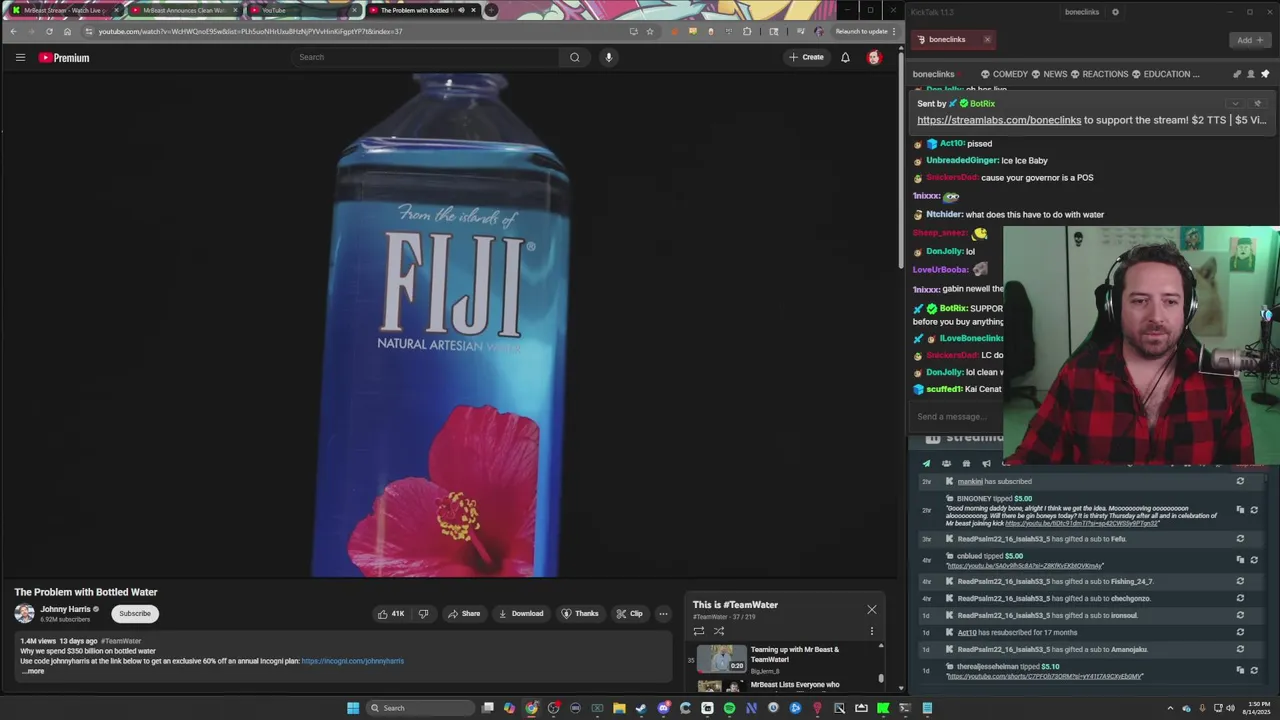Image resolution: width=1280 pixels, height=720 pixels.
Task: Open user icon in KickTalk chat header
Action: pyautogui.click(x=1251, y=74)
